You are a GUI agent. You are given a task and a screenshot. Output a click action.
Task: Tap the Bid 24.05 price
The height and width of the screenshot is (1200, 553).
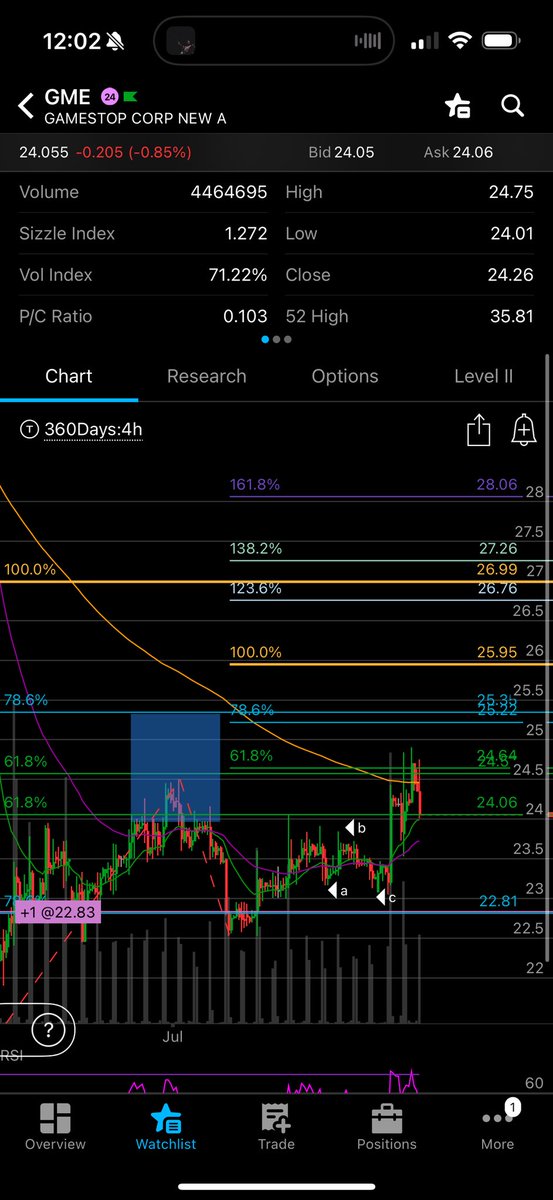(x=341, y=152)
